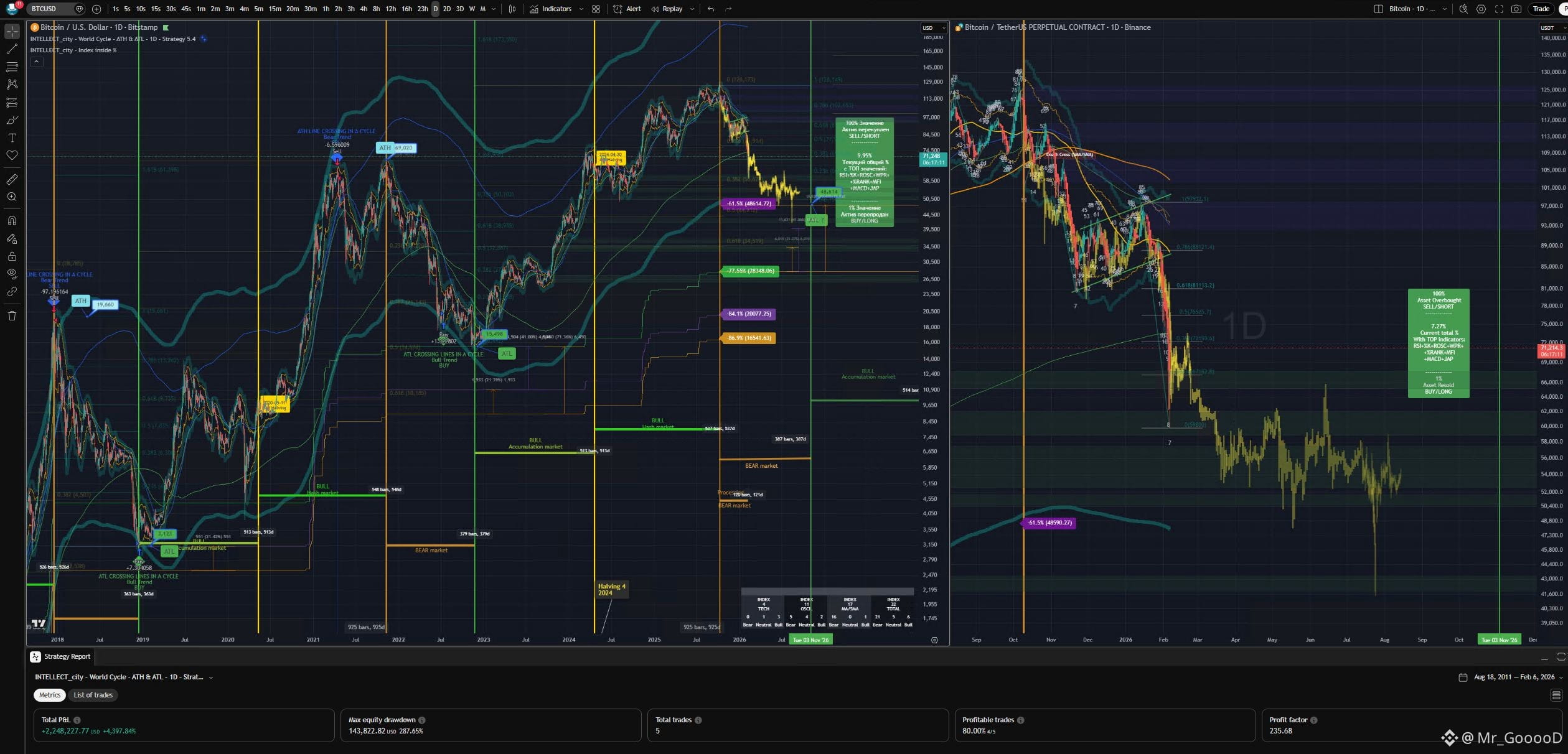Image resolution: width=1568 pixels, height=754 pixels.
Task: Click the undo arrow
Action: click(711, 9)
